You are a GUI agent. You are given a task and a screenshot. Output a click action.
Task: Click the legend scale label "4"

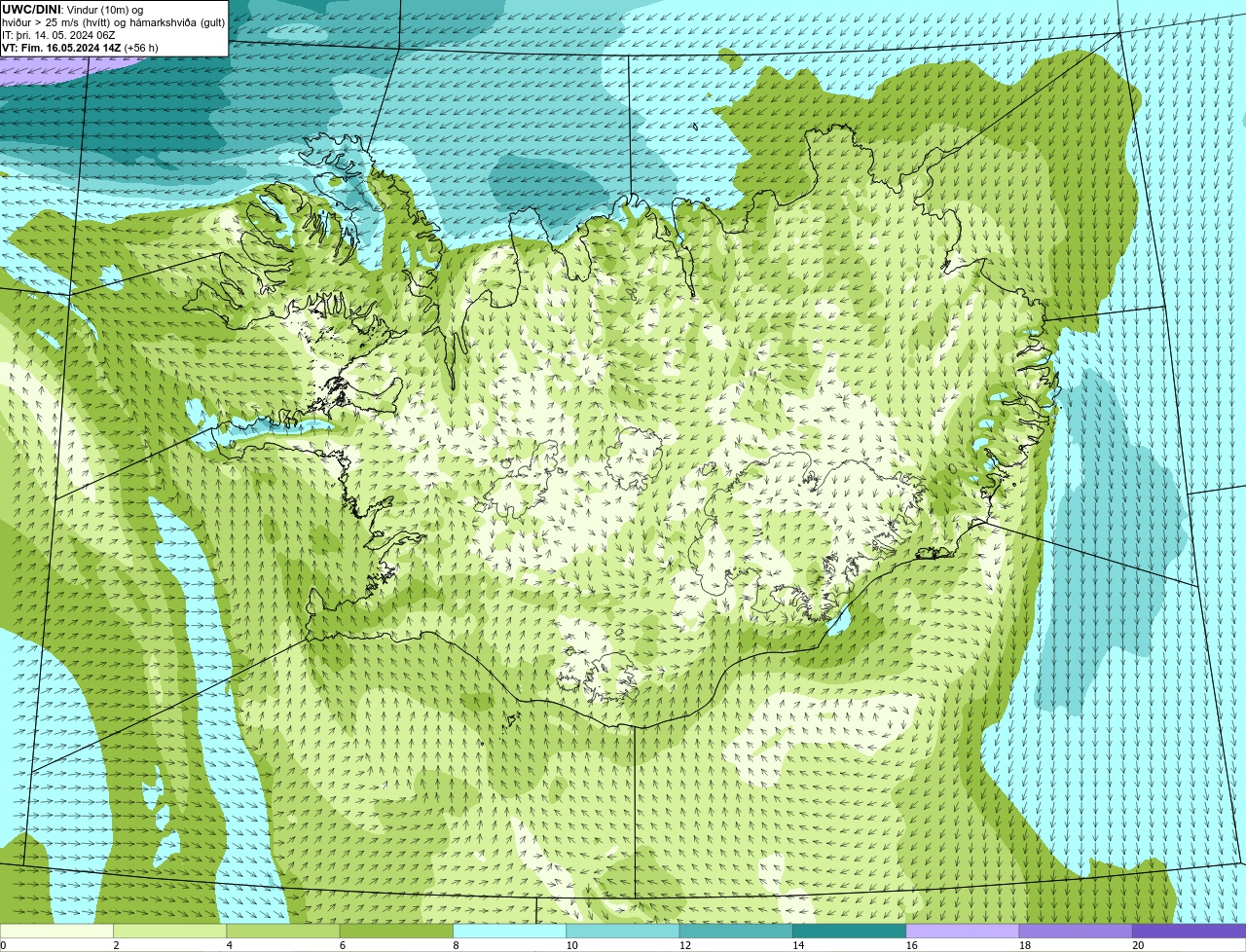coord(229,945)
